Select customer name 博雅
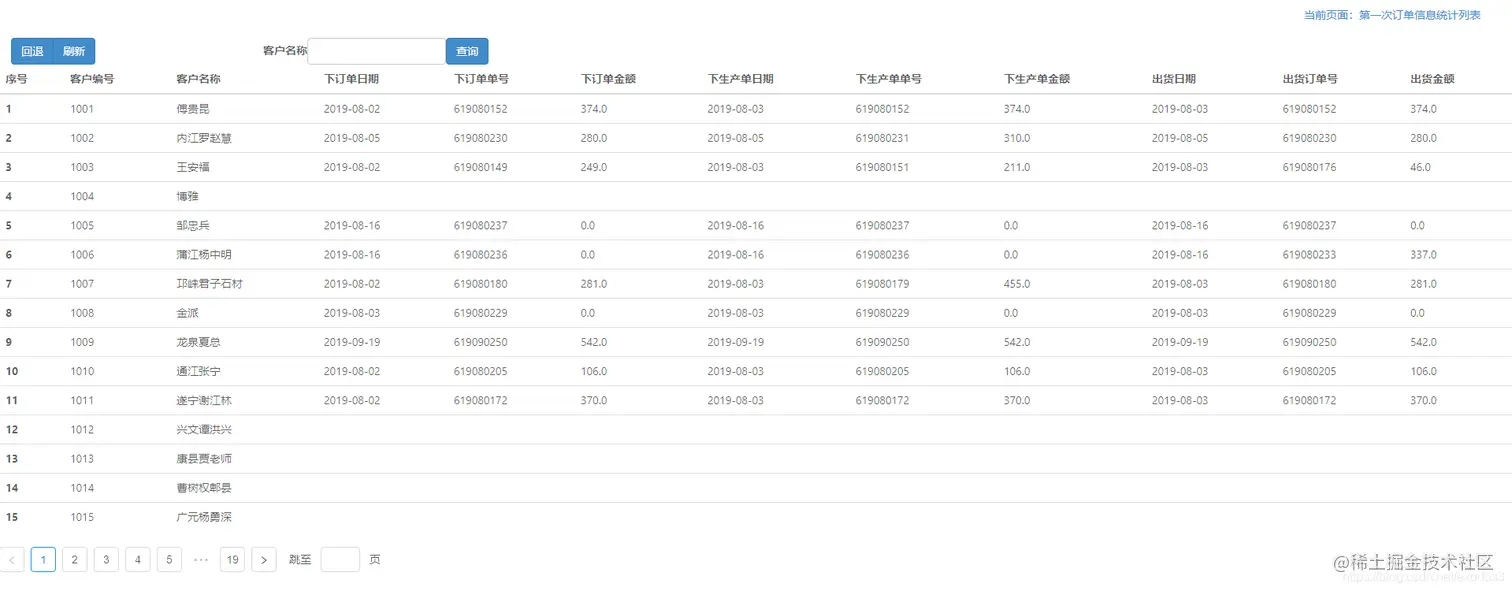The width and height of the screenshot is (1512, 591). click(187, 196)
